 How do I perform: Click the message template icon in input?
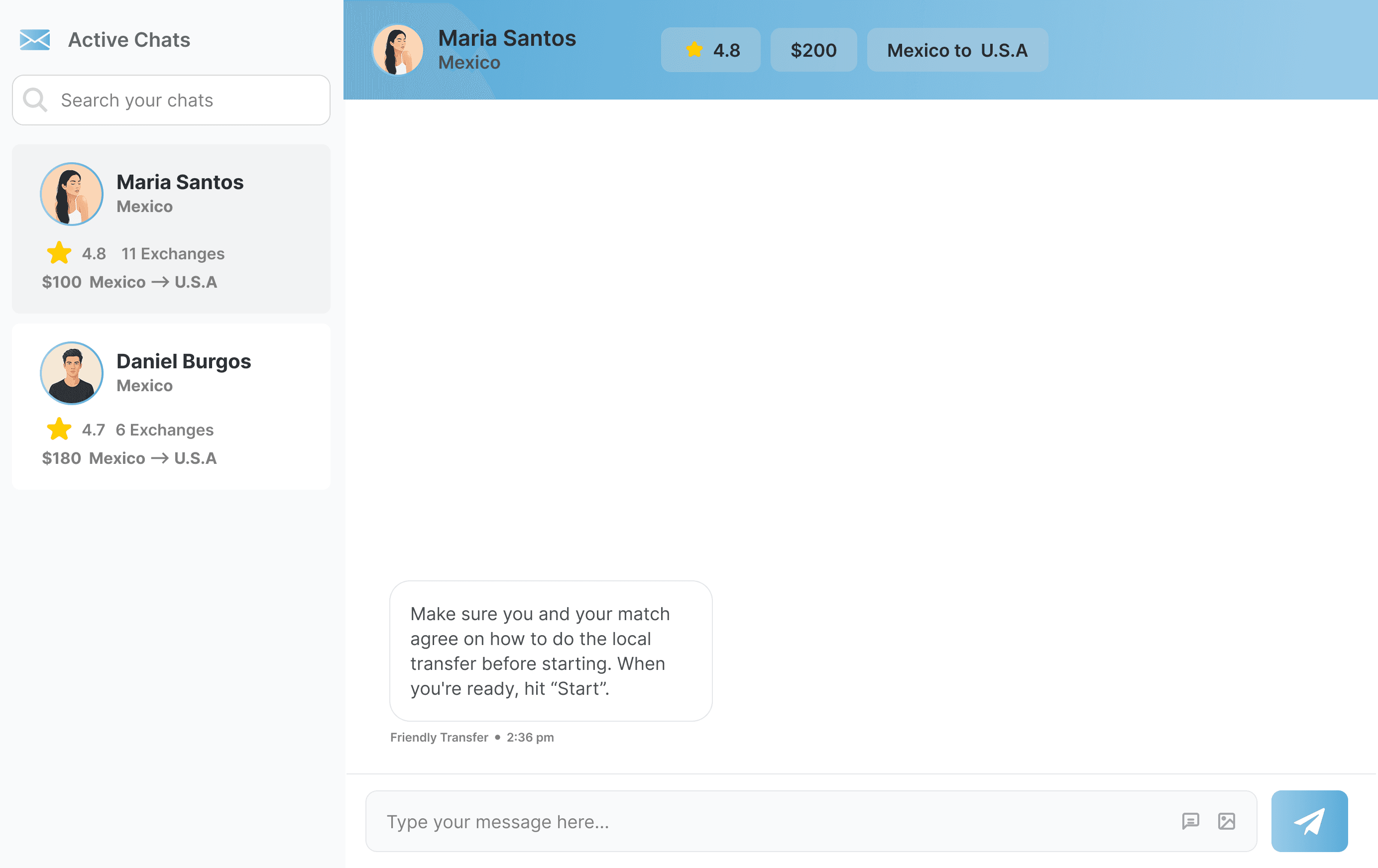point(1190,821)
